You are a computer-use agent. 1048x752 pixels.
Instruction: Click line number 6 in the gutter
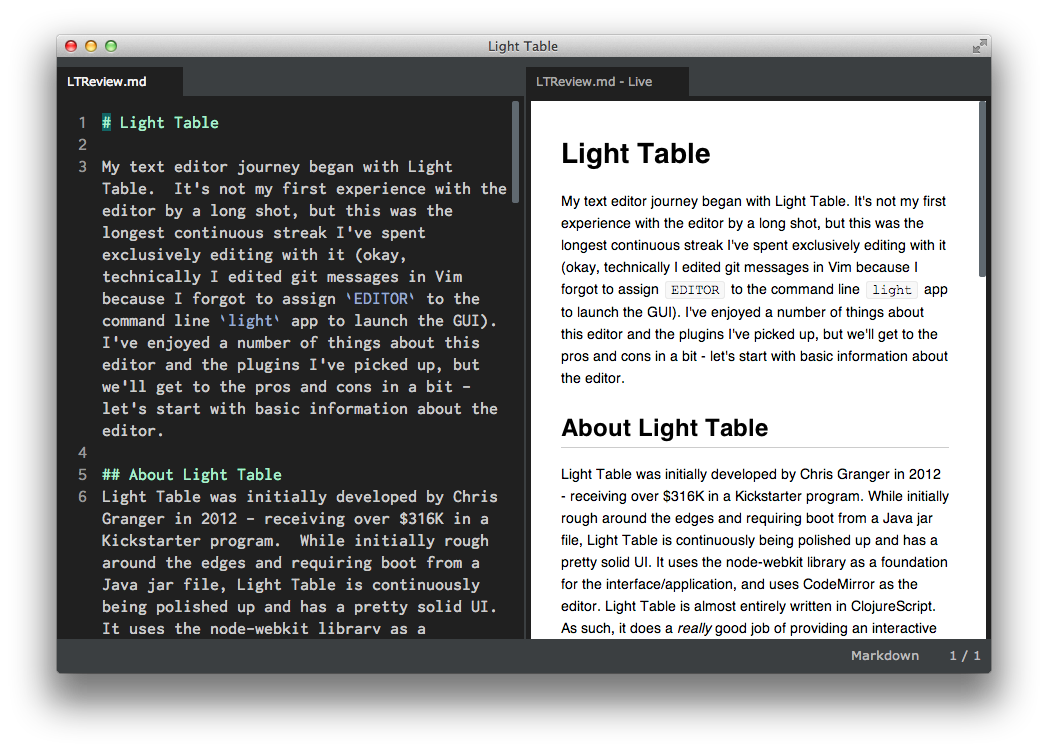tap(82, 497)
